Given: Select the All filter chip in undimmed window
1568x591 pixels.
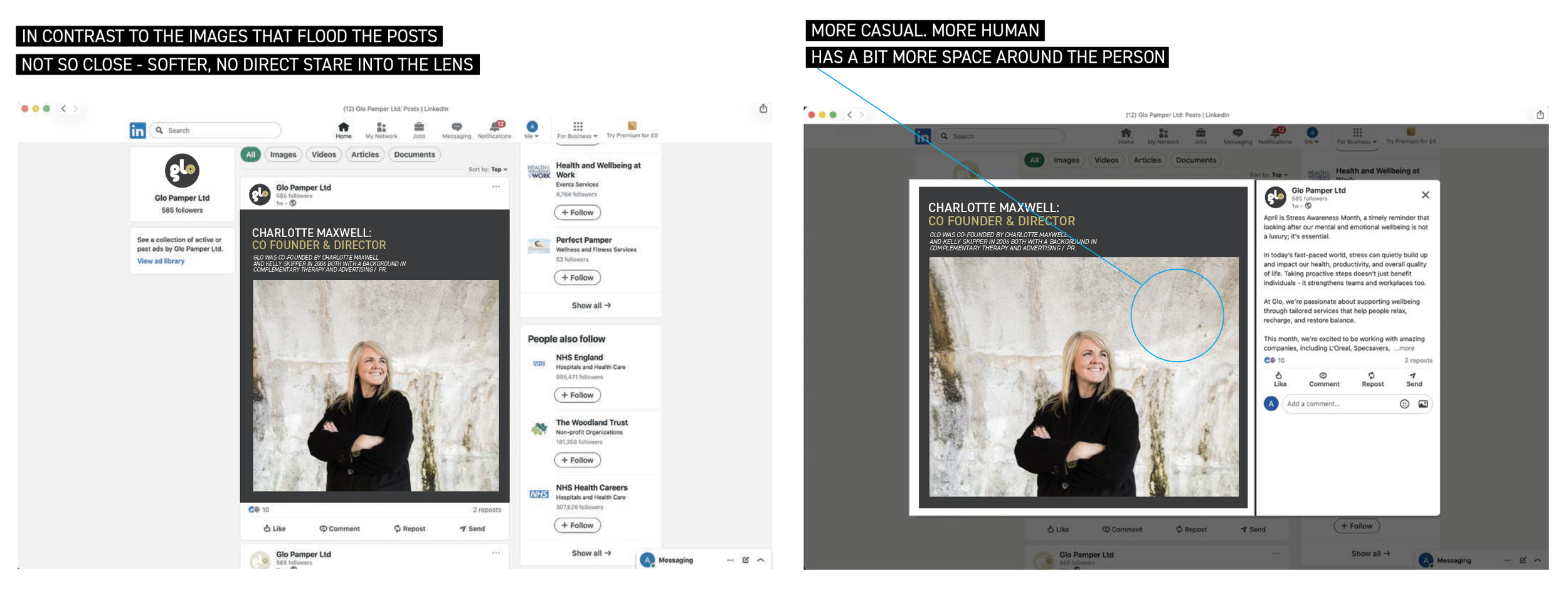Looking at the screenshot, I should pos(250,154).
